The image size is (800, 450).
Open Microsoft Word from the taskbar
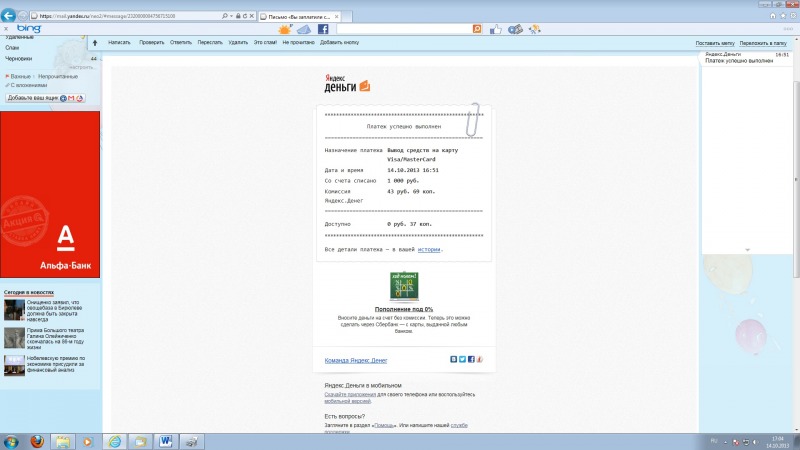point(164,440)
